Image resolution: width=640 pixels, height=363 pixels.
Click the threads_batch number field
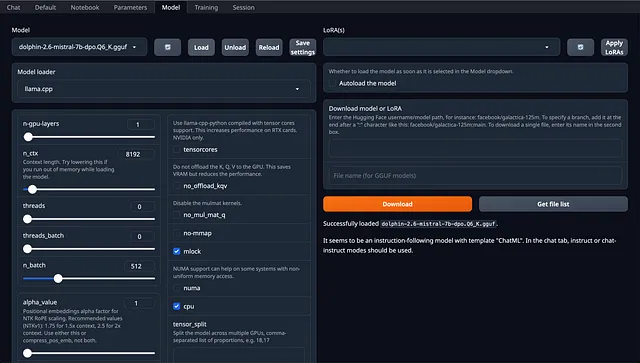[143, 236]
